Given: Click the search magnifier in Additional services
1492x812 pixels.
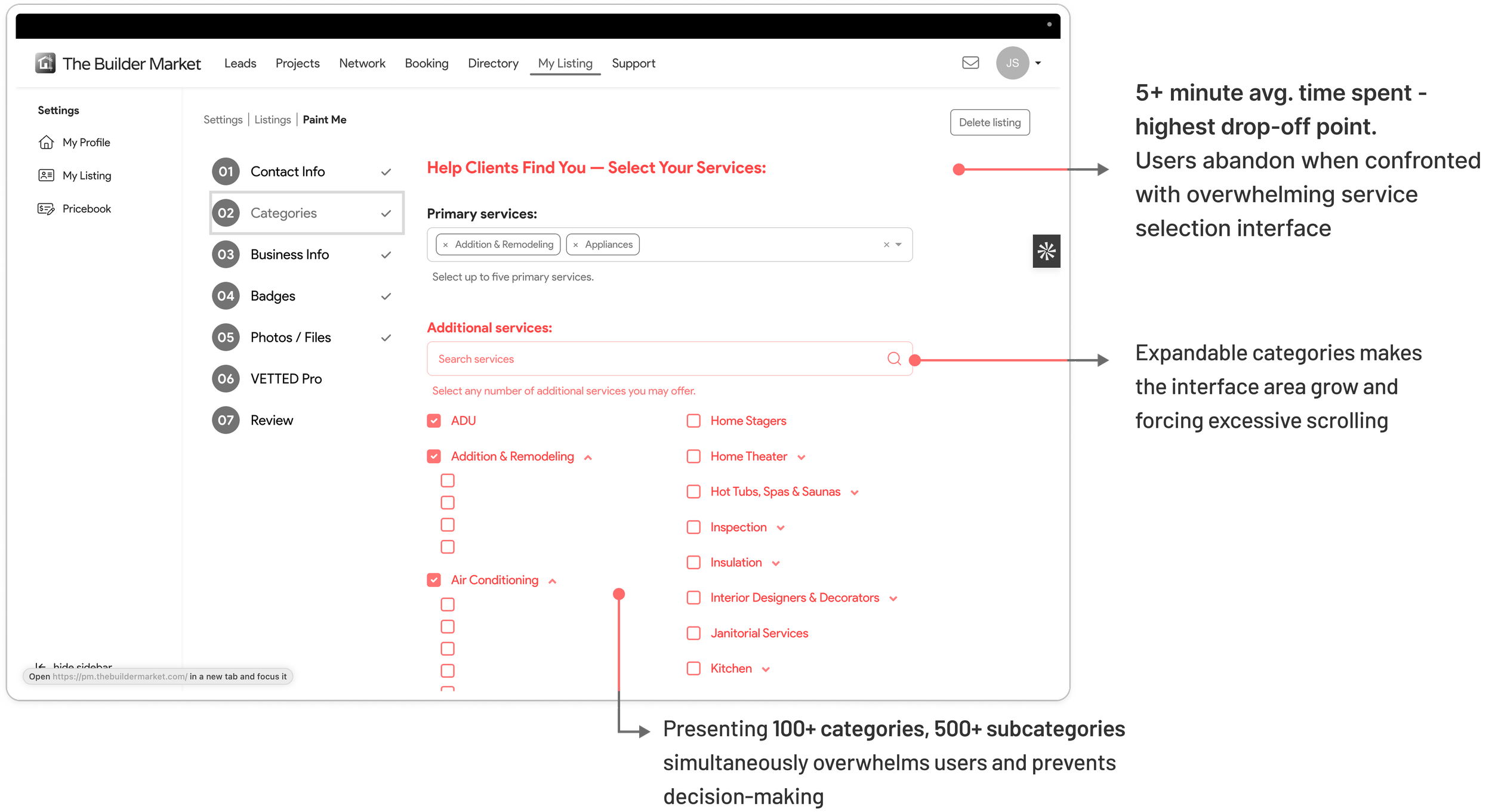Looking at the screenshot, I should pyautogui.click(x=893, y=359).
